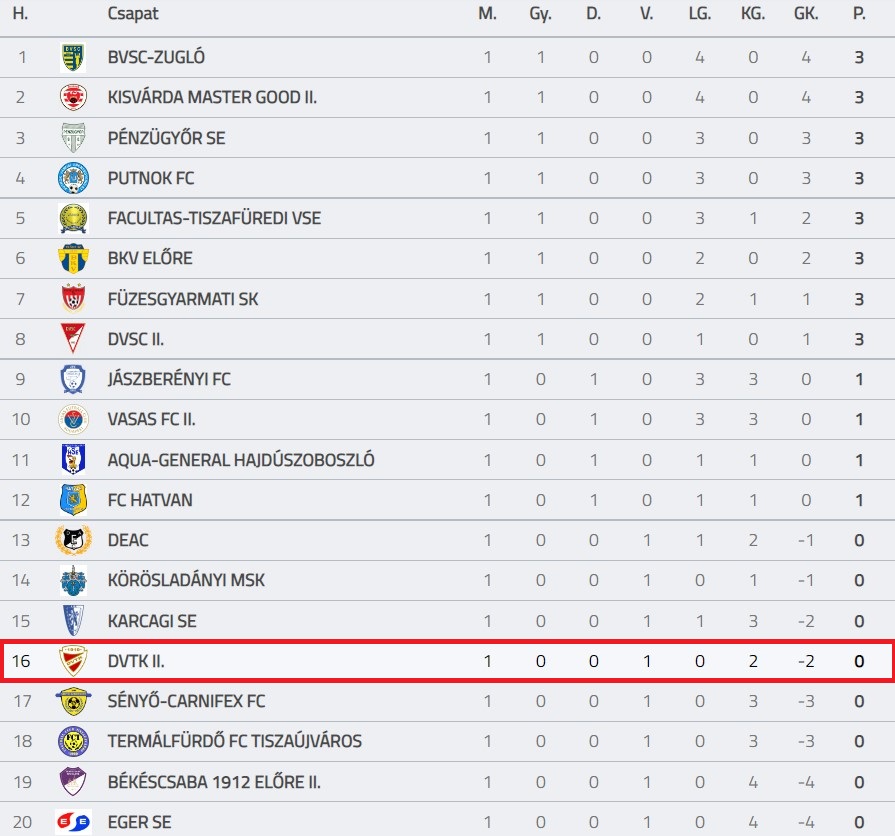The height and width of the screenshot is (836, 895).
Task: Open the Putnok FC club logo
Action: (x=73, y=178)
